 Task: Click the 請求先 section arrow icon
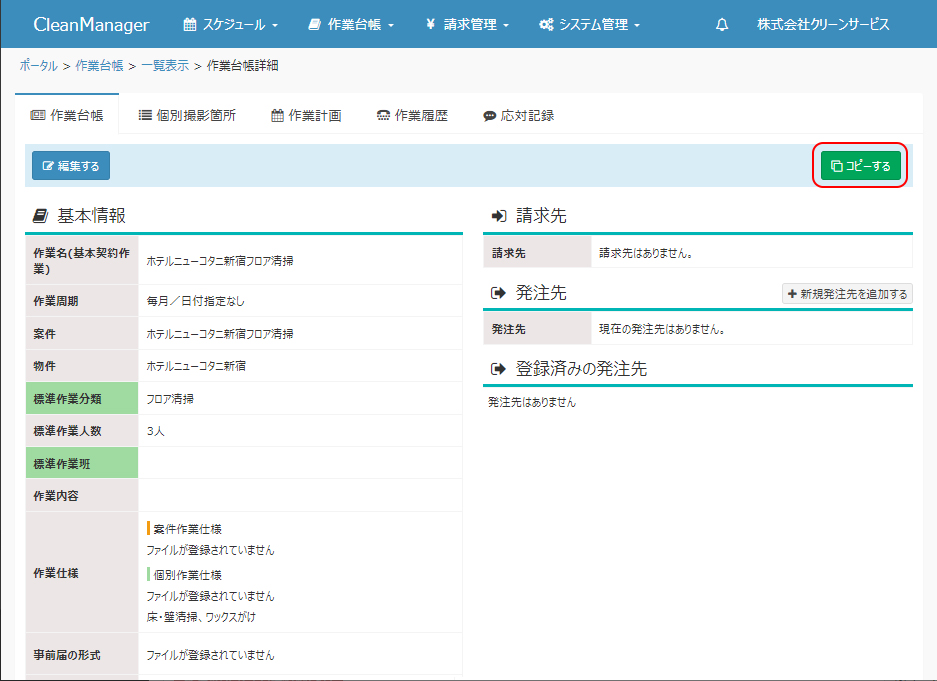tap(498, 215)
